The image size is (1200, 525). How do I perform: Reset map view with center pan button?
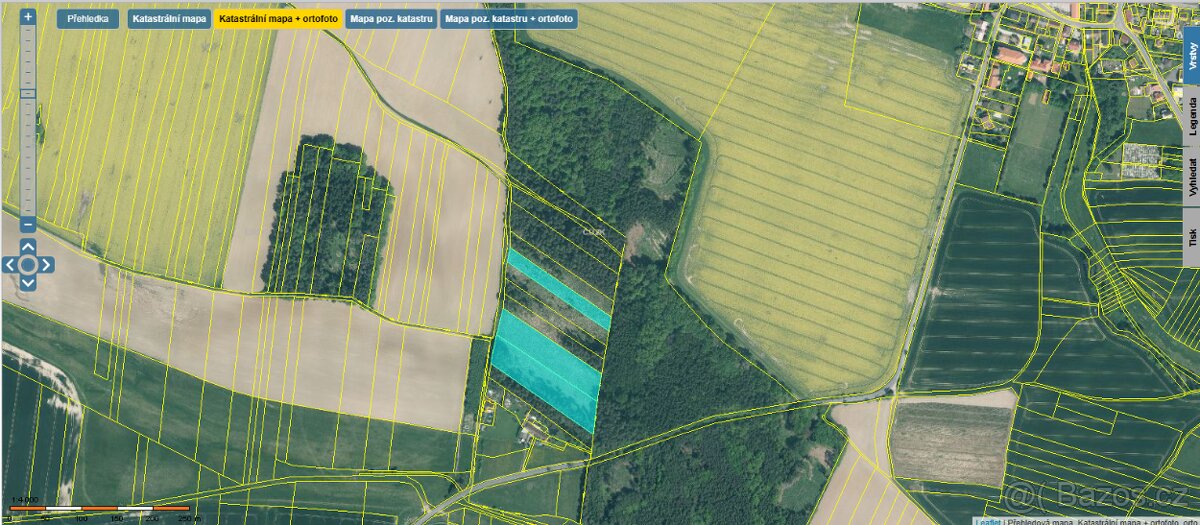tap(28, 265)
